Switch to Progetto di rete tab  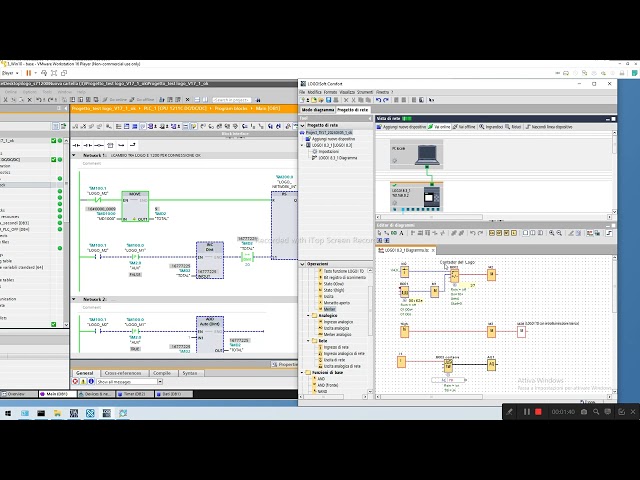point(353,110)
